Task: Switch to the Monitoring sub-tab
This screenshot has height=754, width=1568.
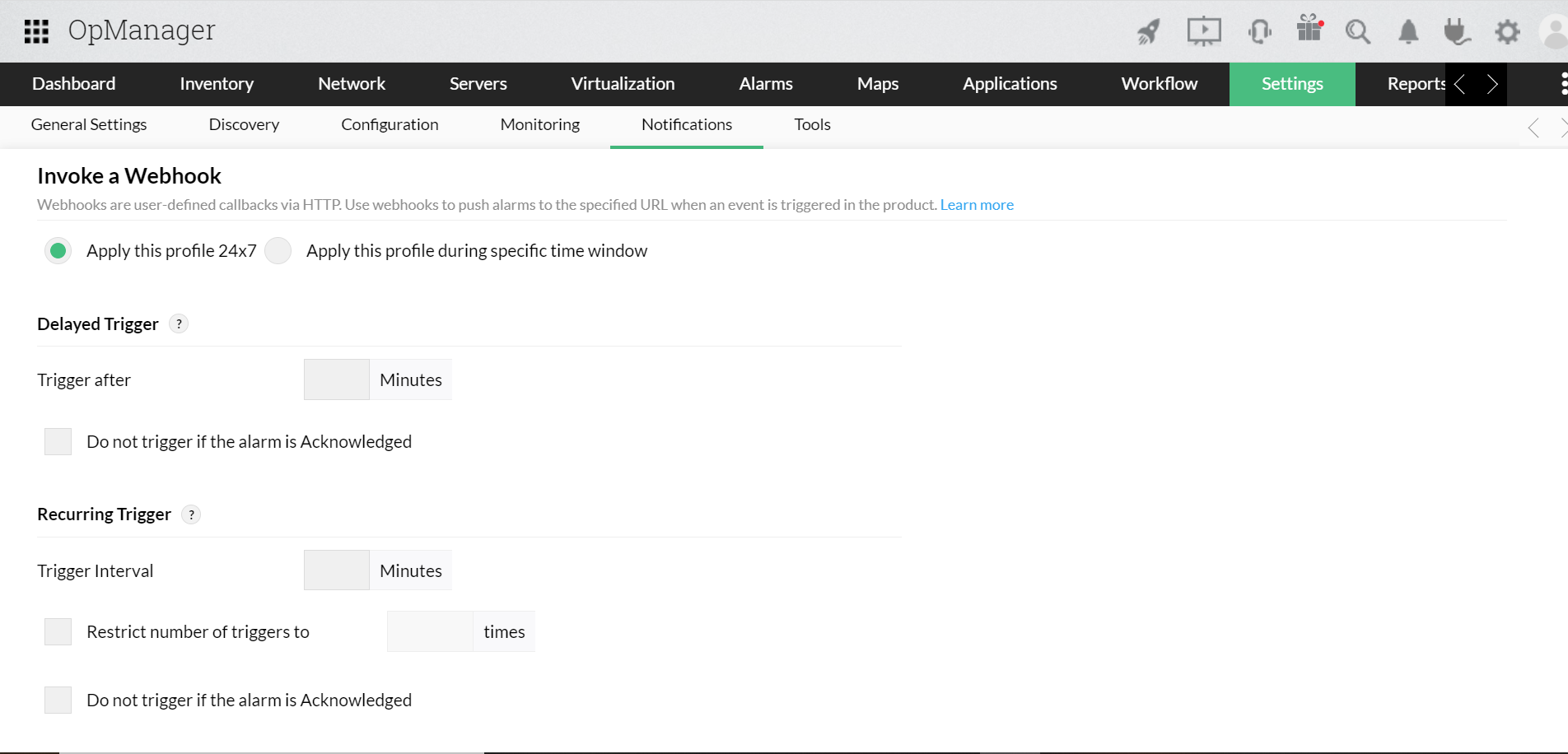Action: click(x=539, y=124)
